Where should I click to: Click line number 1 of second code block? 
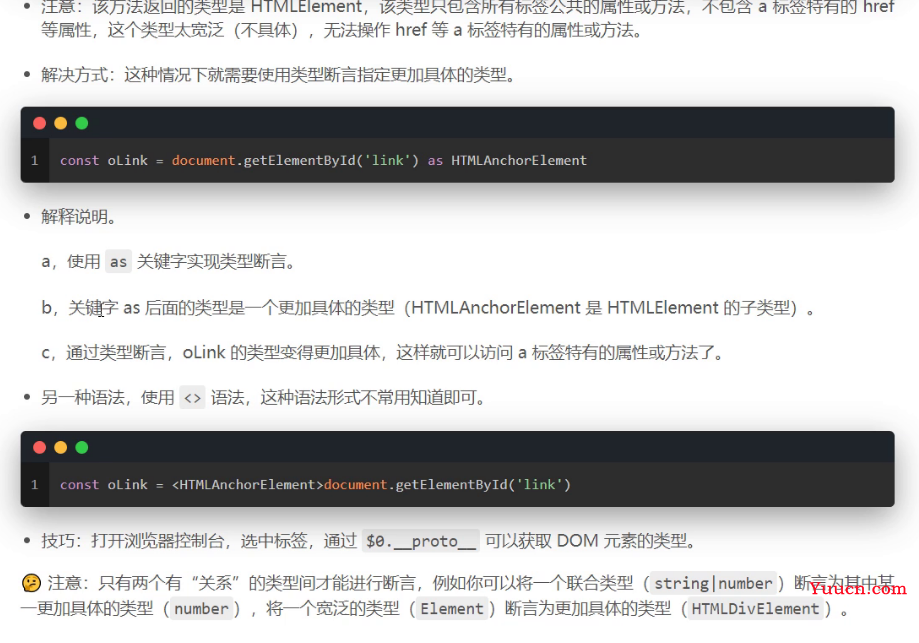[x=35, y=485]
